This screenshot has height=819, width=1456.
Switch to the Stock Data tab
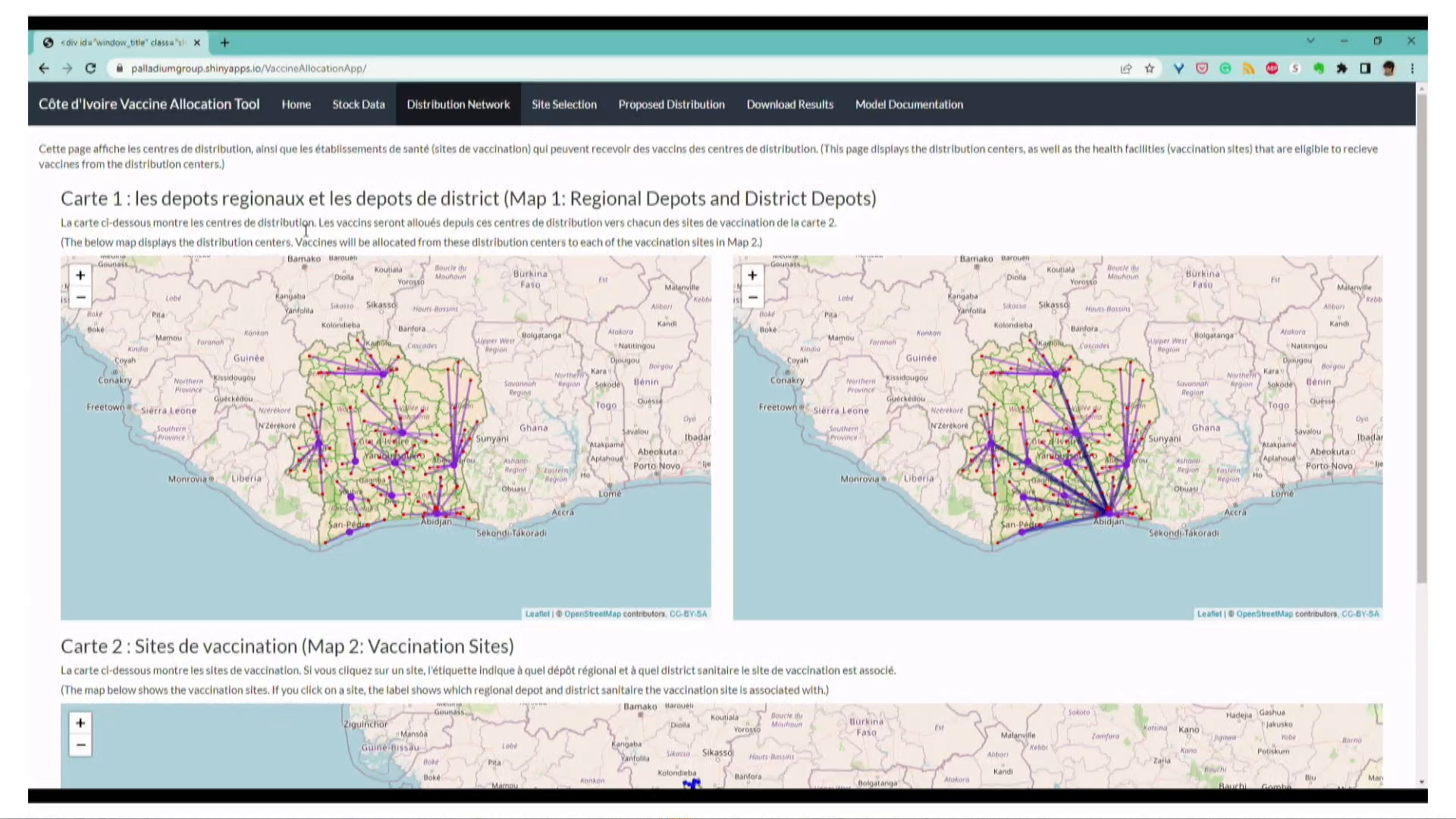[358, 104]
